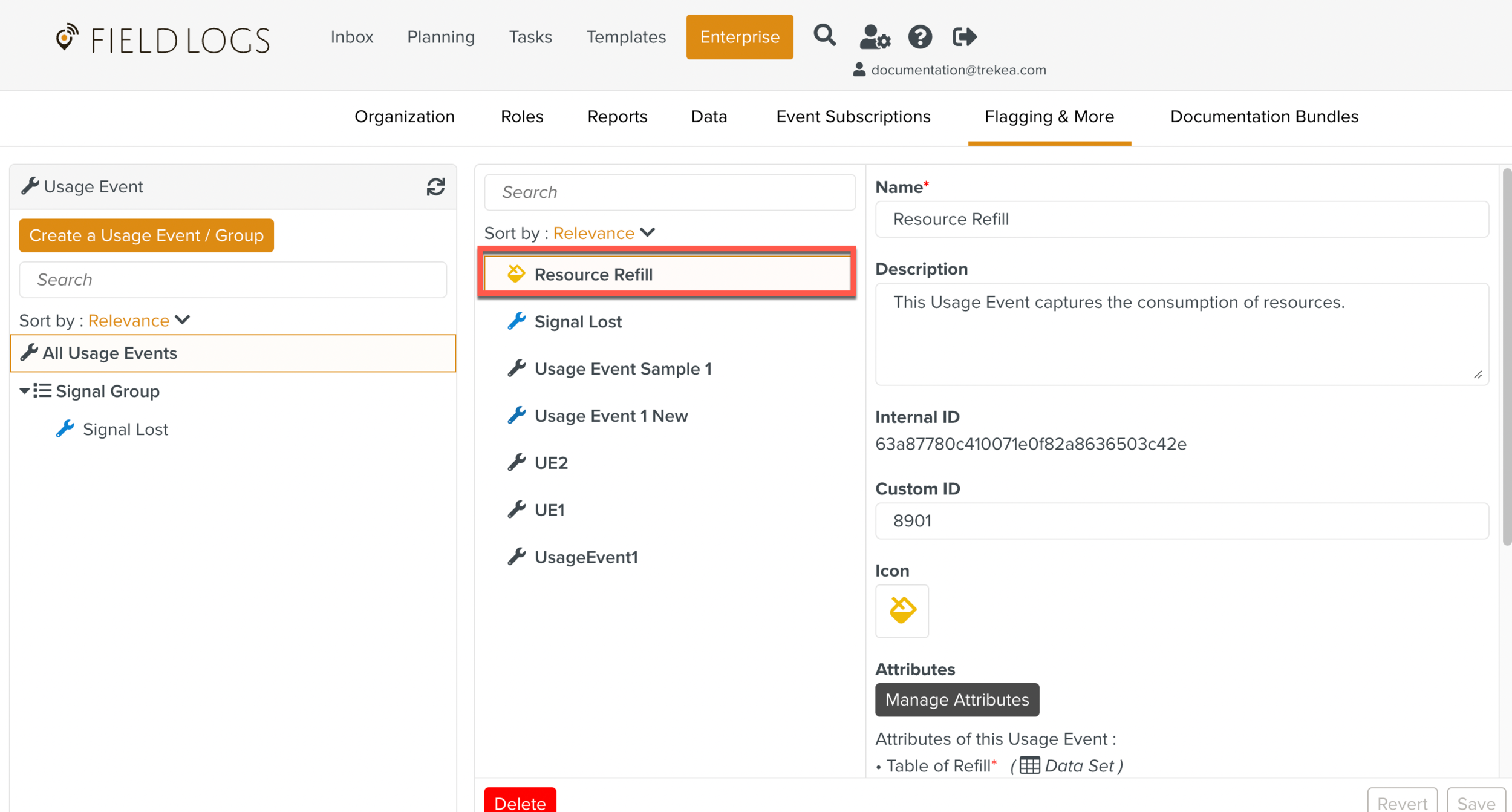
Task: Open user settings gear icon
Action: coord(875,37)
